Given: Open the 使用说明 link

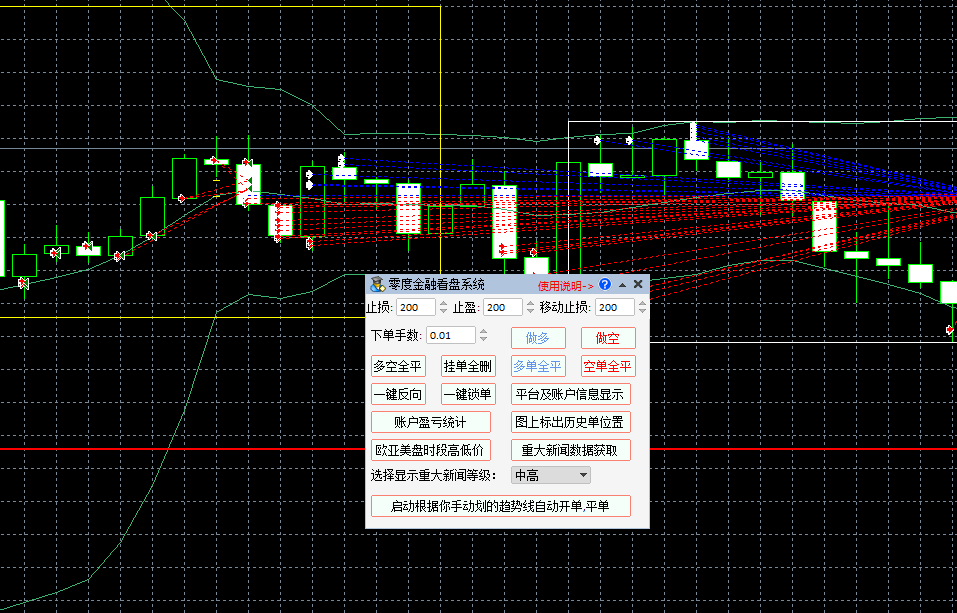Looking at the screenshot, I should 565,286.
